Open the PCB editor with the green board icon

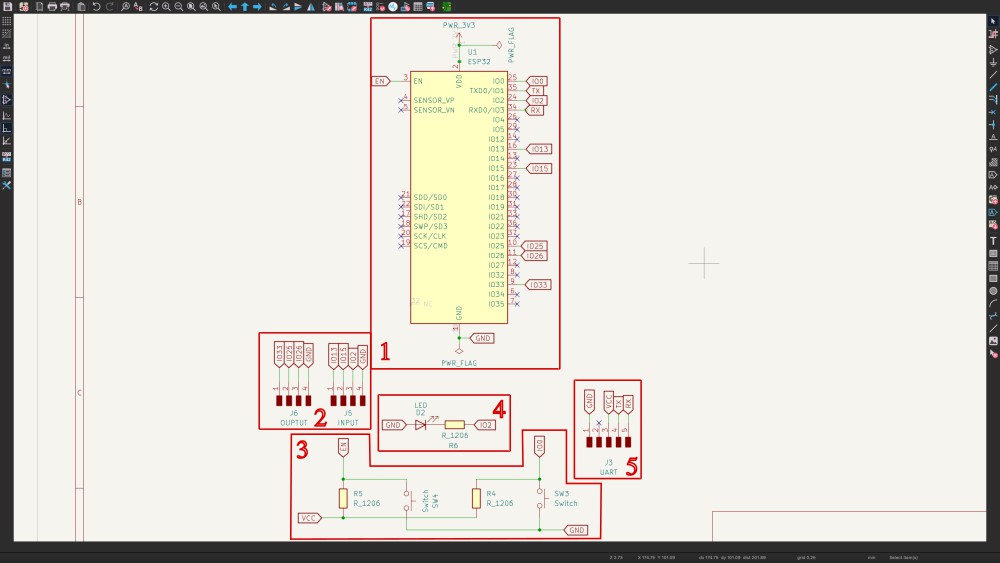[446, 6]
